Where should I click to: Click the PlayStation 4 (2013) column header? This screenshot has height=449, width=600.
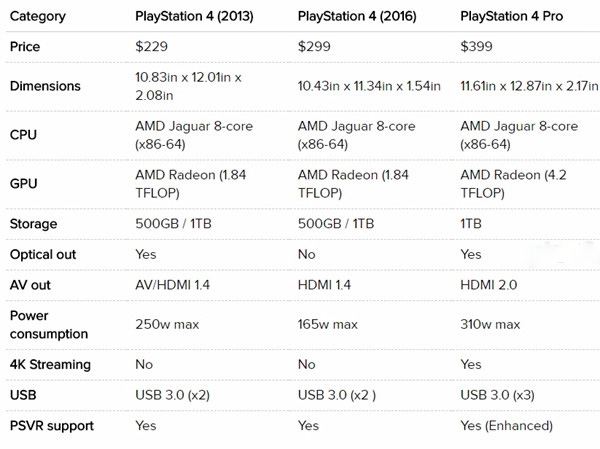click(x=194, y=16)
